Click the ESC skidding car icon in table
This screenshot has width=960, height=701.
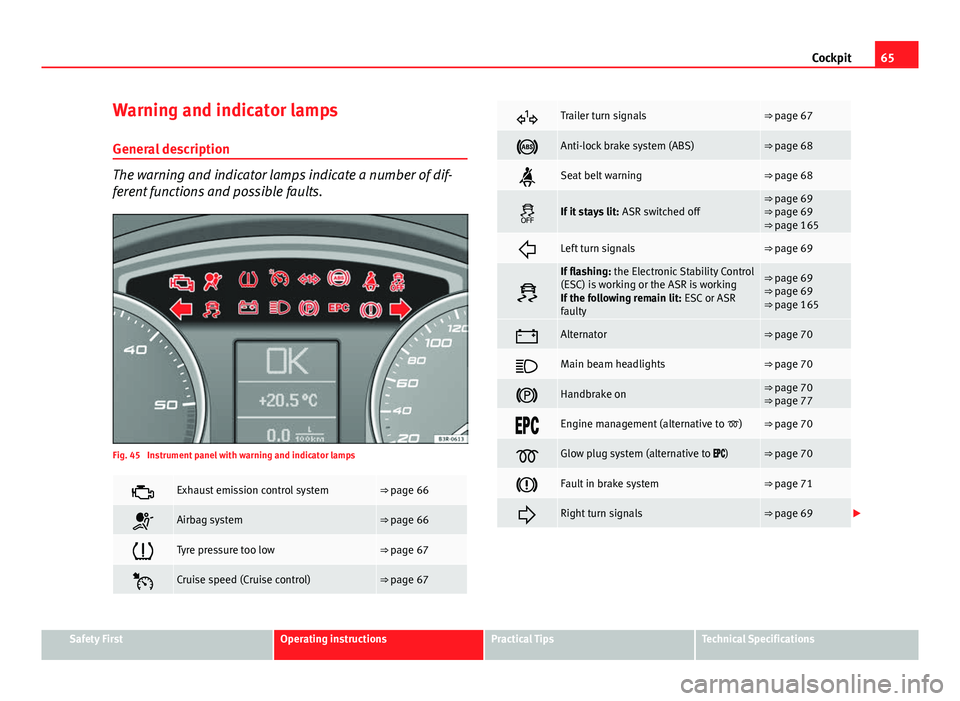click(527, 293)
